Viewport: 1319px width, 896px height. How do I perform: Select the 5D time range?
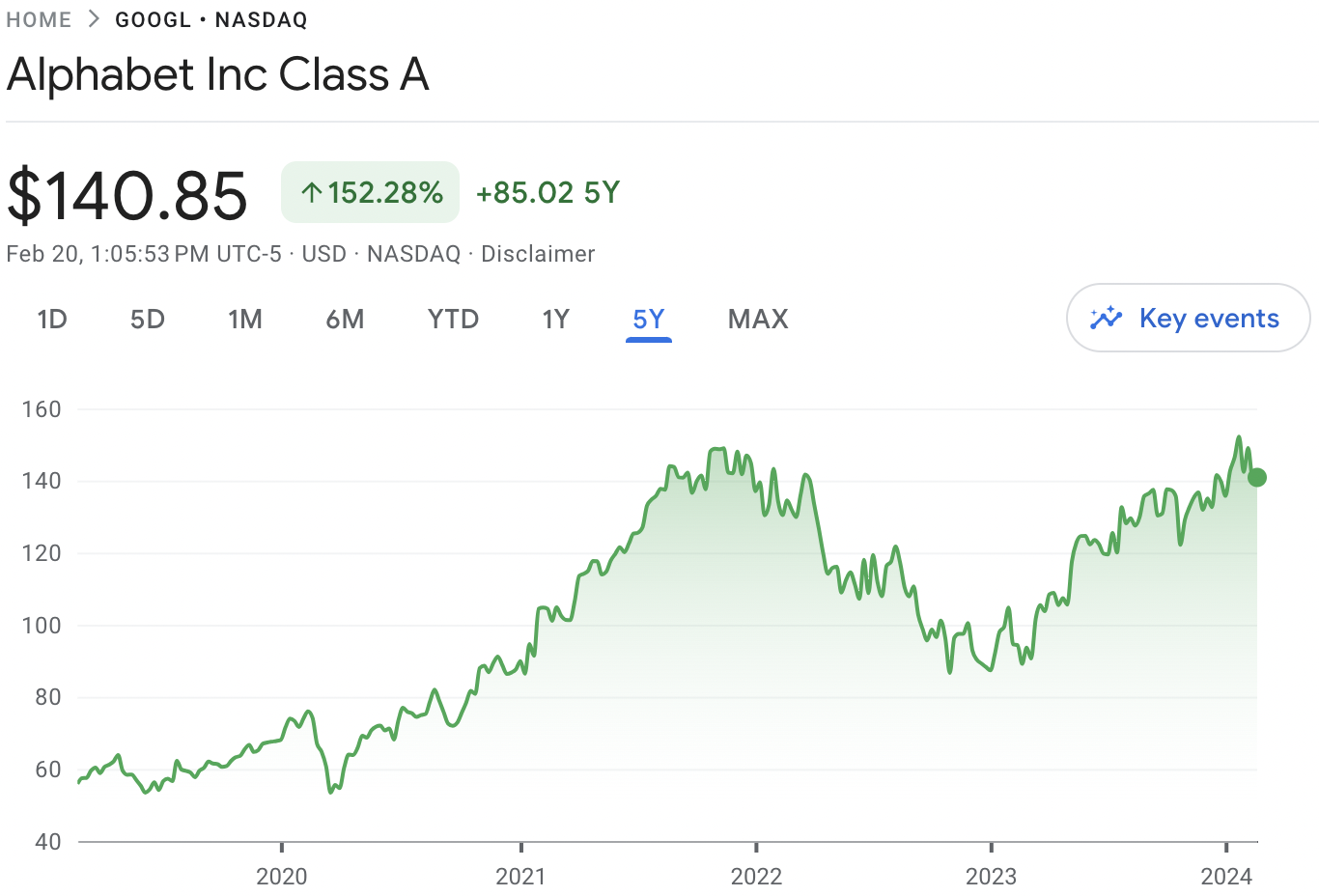148,320
